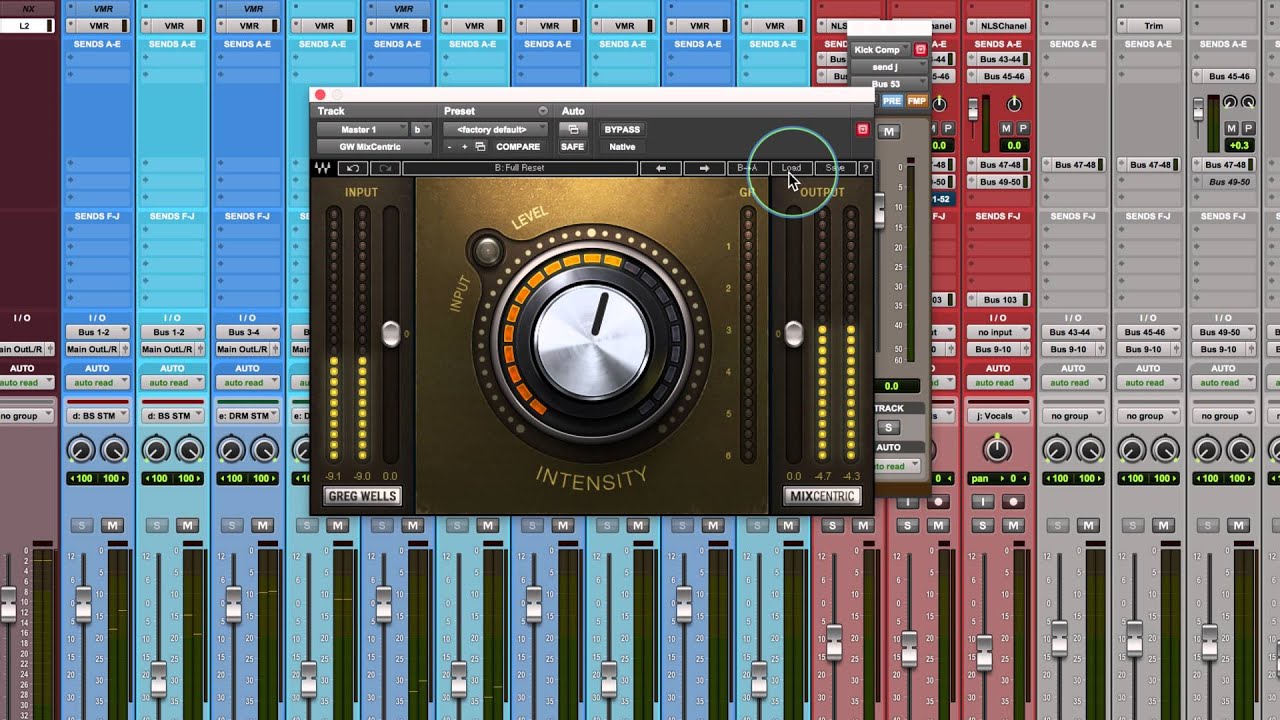Open the Kick Comp track selector
The width and height of the screenshot is (1280, 720).
tap(881, 49)
